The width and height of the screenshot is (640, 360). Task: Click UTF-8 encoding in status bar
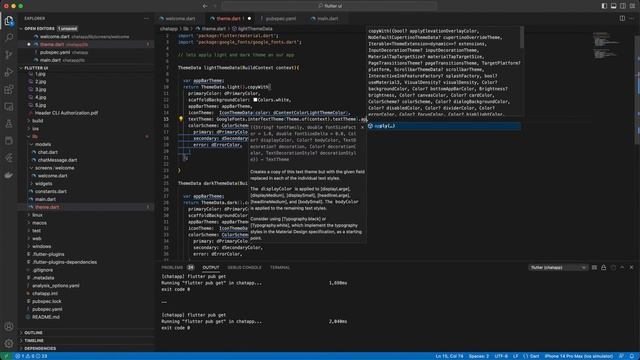501,356
